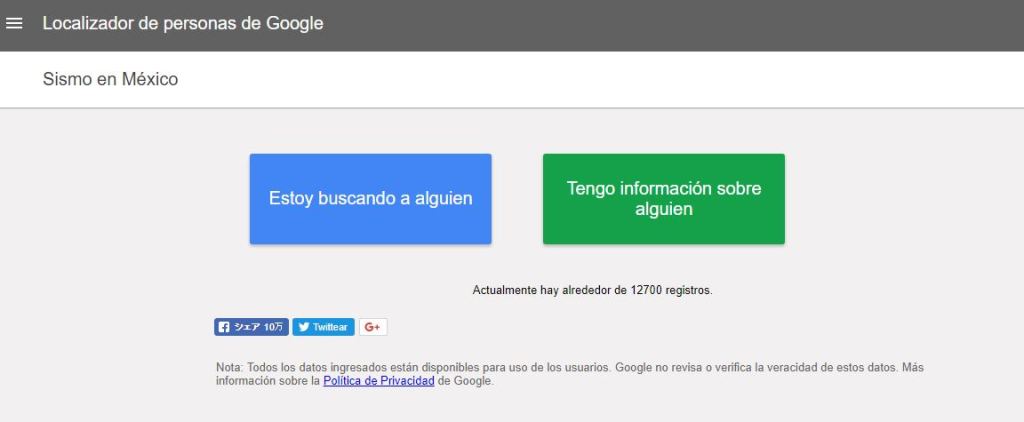Share the page on Google Plus
Viewport: 1024px width, 422px height.
[x=373, y=327]
